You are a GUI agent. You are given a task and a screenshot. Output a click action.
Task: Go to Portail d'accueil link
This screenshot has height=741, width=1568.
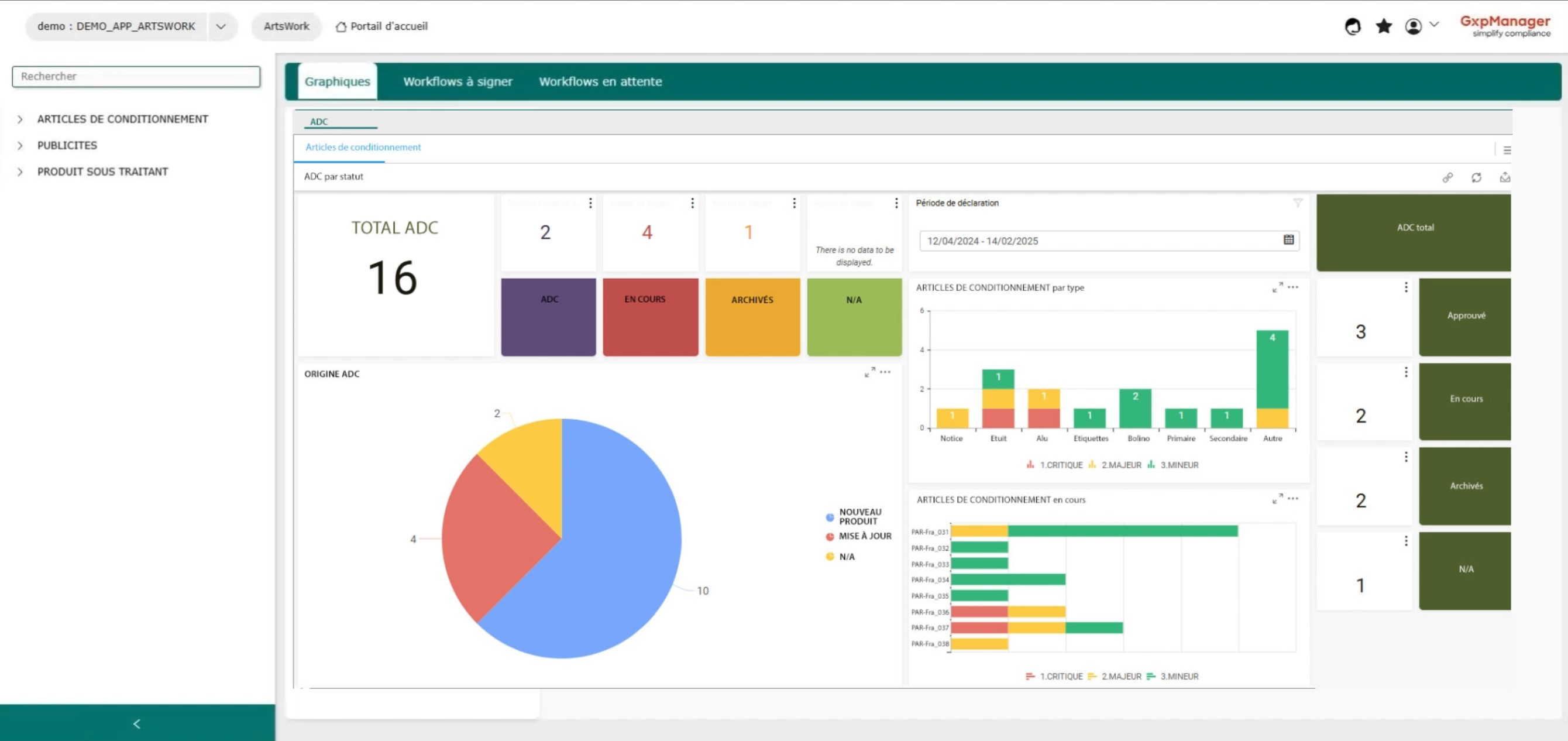381,26
